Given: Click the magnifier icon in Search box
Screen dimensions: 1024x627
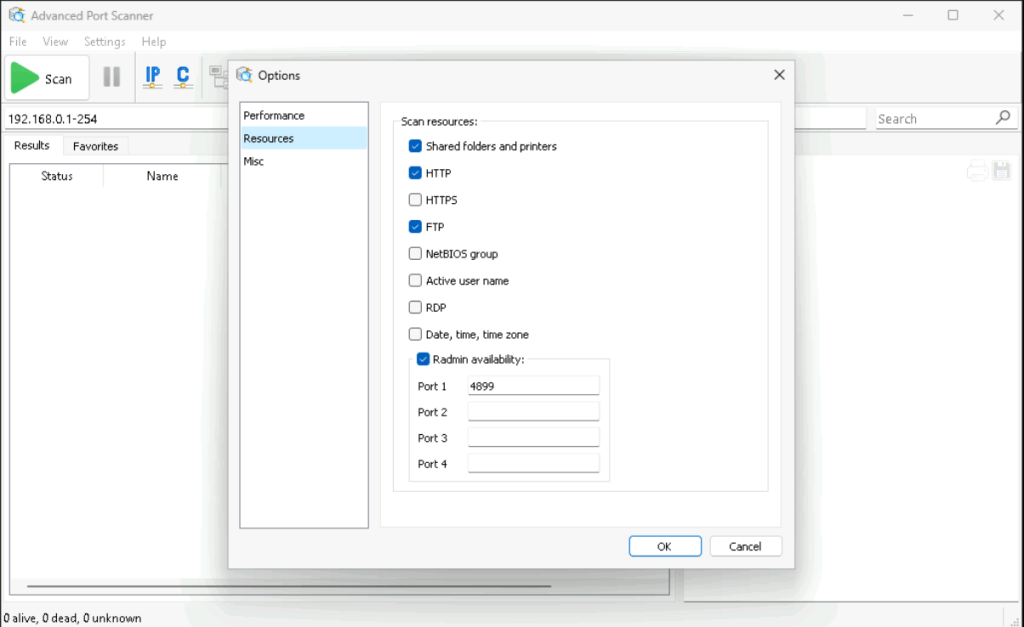Looking at the screenshot, I should [x=1003, y=118].
